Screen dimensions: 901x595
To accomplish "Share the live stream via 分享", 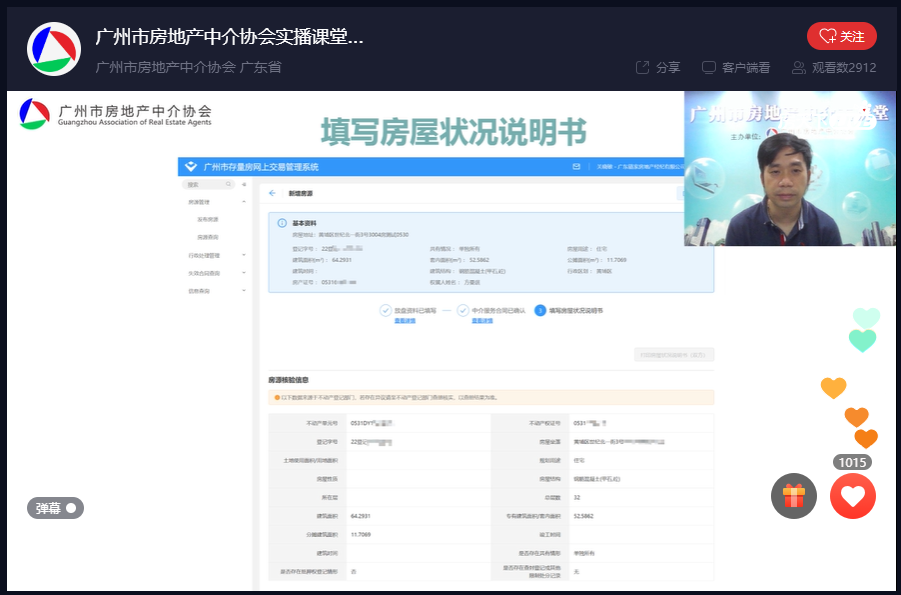I will pyautogui.click(x=658, y=67).
